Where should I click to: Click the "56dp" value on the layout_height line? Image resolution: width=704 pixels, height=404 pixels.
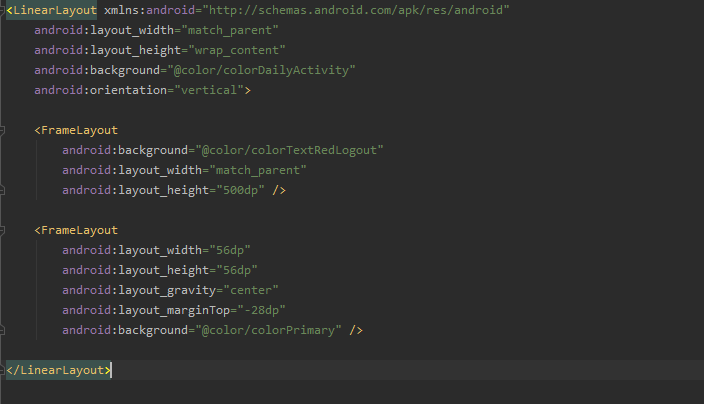(x=237, y=270)
